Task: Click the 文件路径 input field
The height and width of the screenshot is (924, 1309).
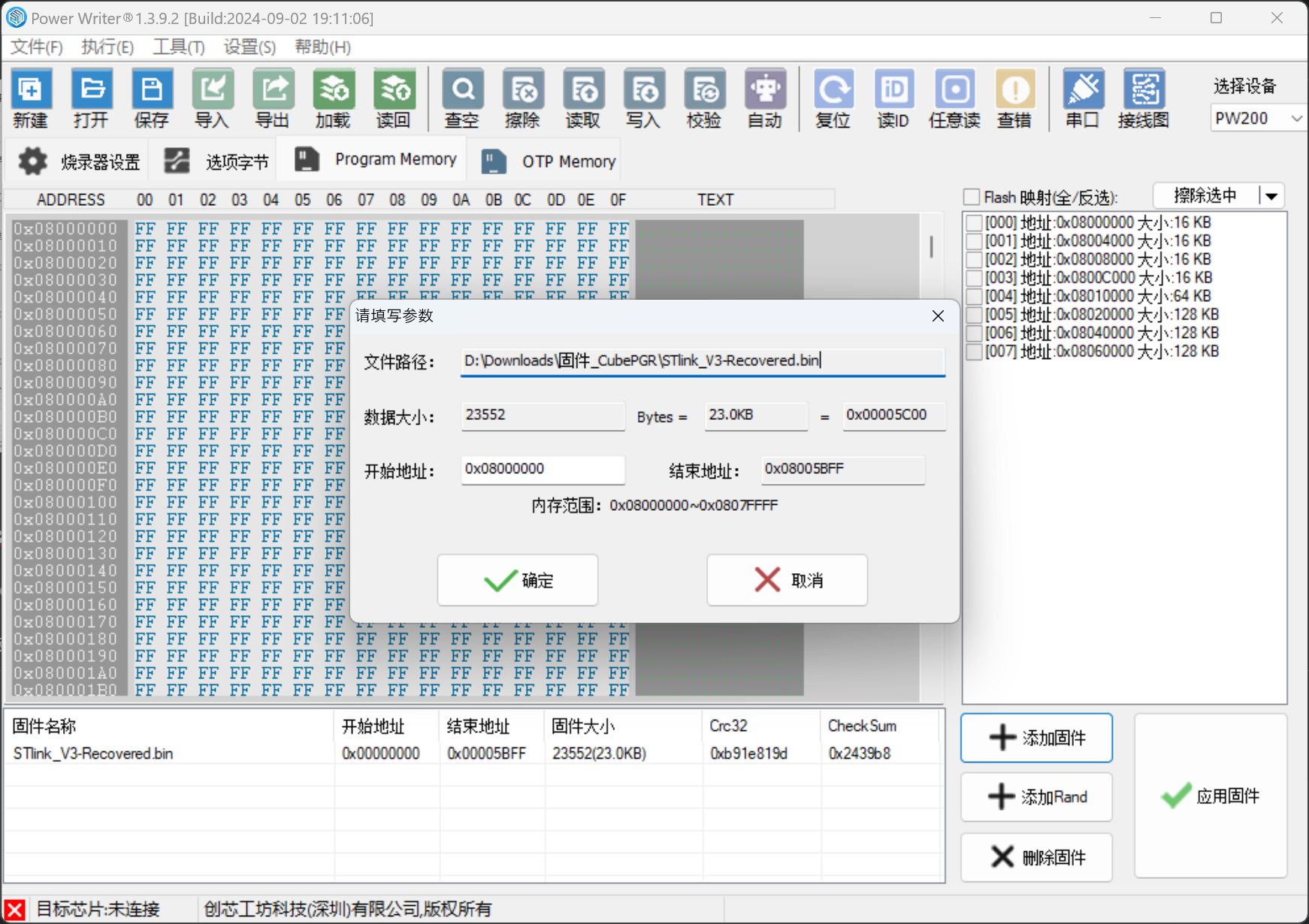Action: coord(703,361)
